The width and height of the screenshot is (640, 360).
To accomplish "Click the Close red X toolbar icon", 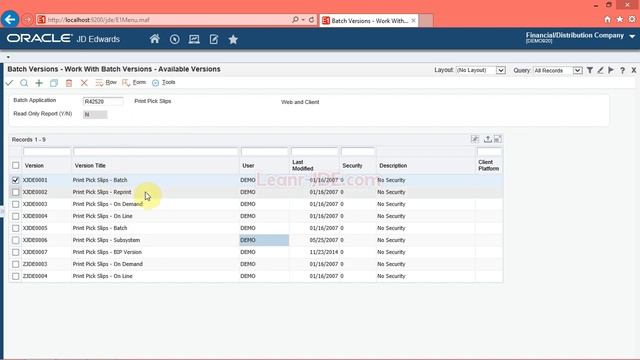I will [84, 83].
